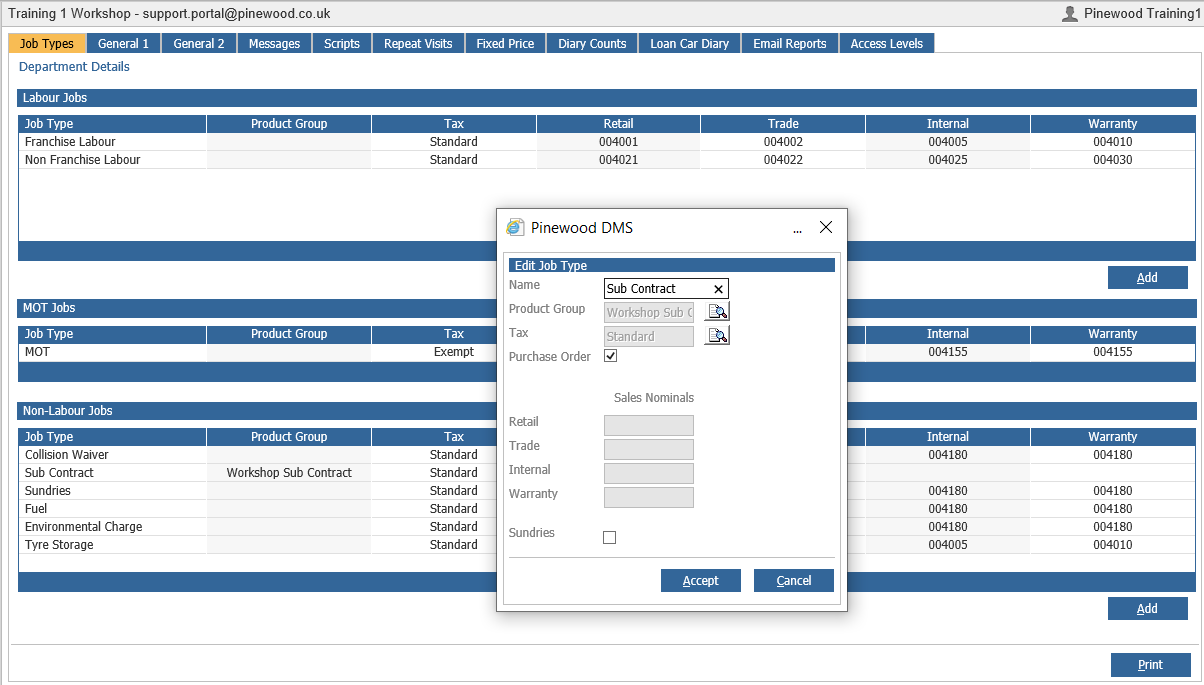Switch to the General 1 tab

(x=124, y=43)
